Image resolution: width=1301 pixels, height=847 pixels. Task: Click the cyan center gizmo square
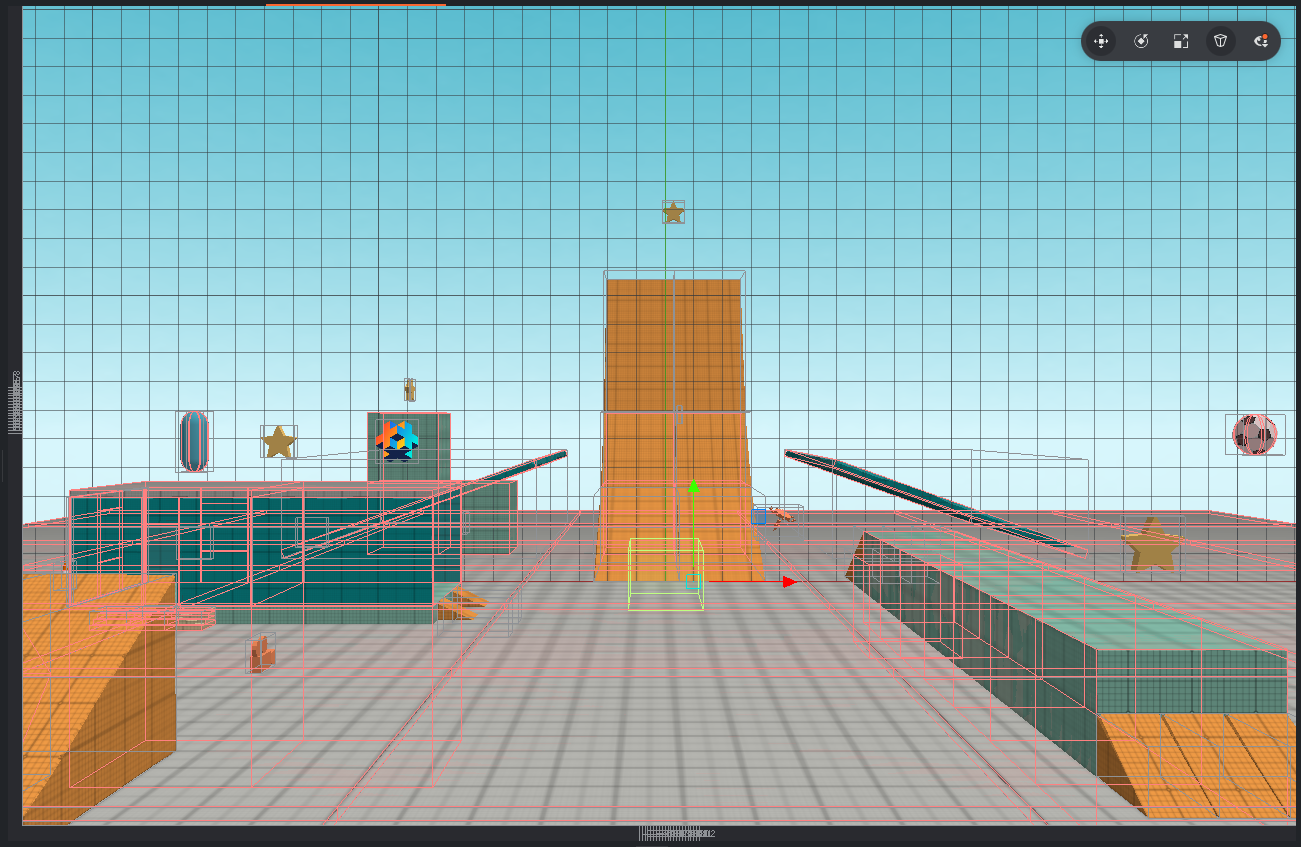pyautogui.click(x=693, y=580)
